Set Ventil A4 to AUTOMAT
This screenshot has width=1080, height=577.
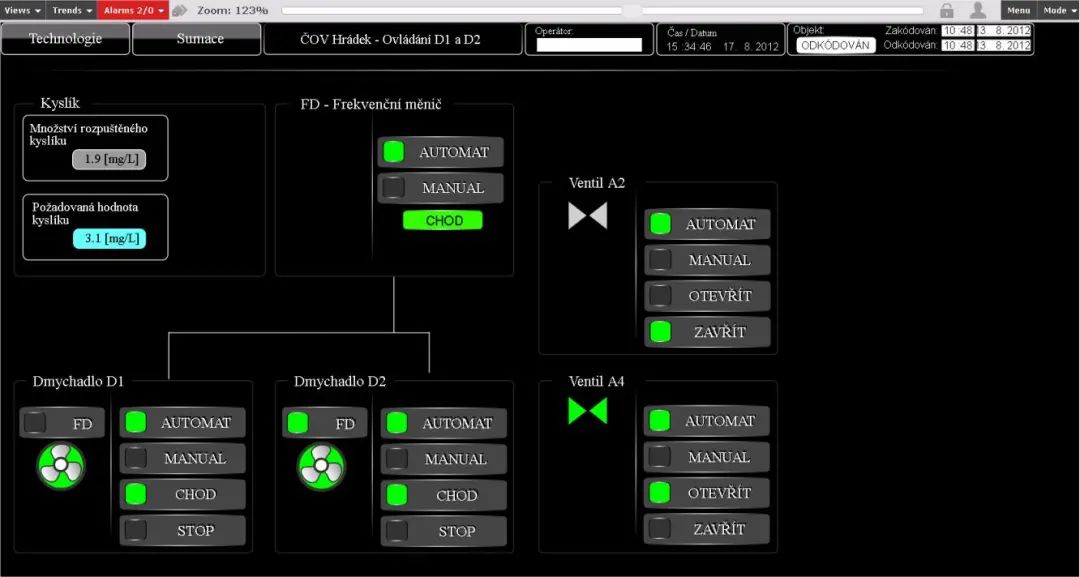tap(707, 421)
